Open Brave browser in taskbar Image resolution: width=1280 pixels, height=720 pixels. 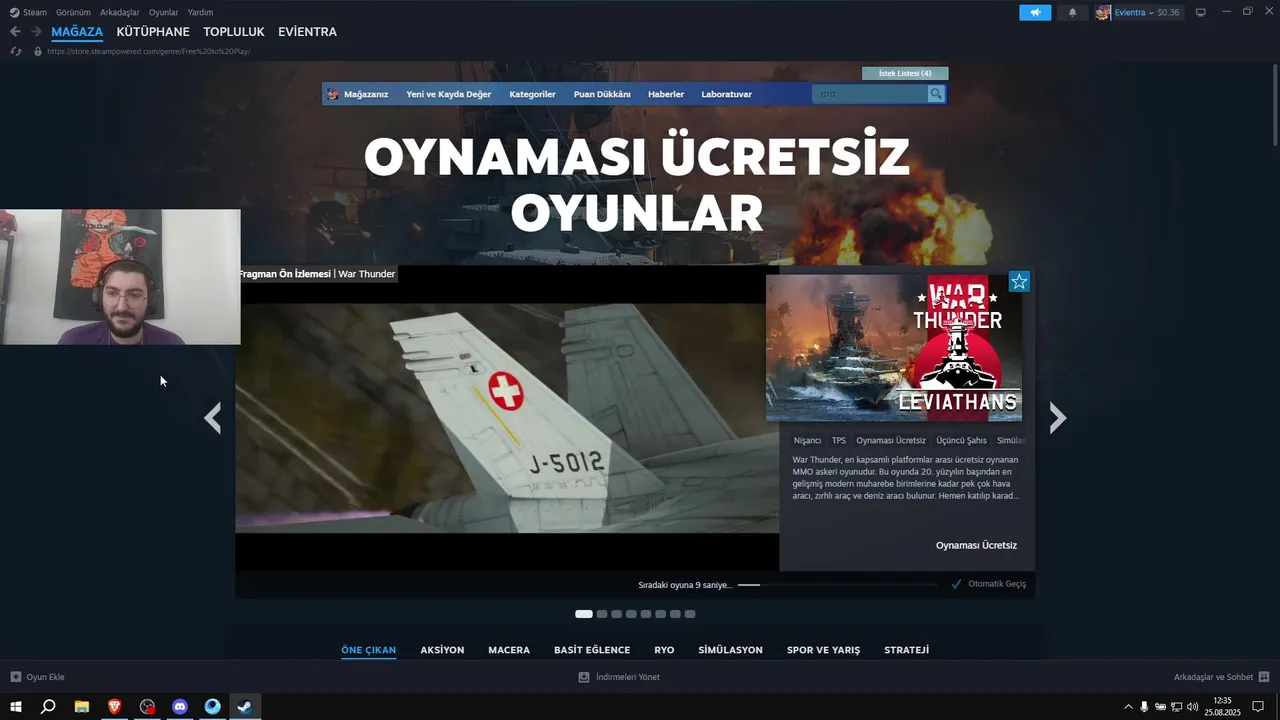114,707
